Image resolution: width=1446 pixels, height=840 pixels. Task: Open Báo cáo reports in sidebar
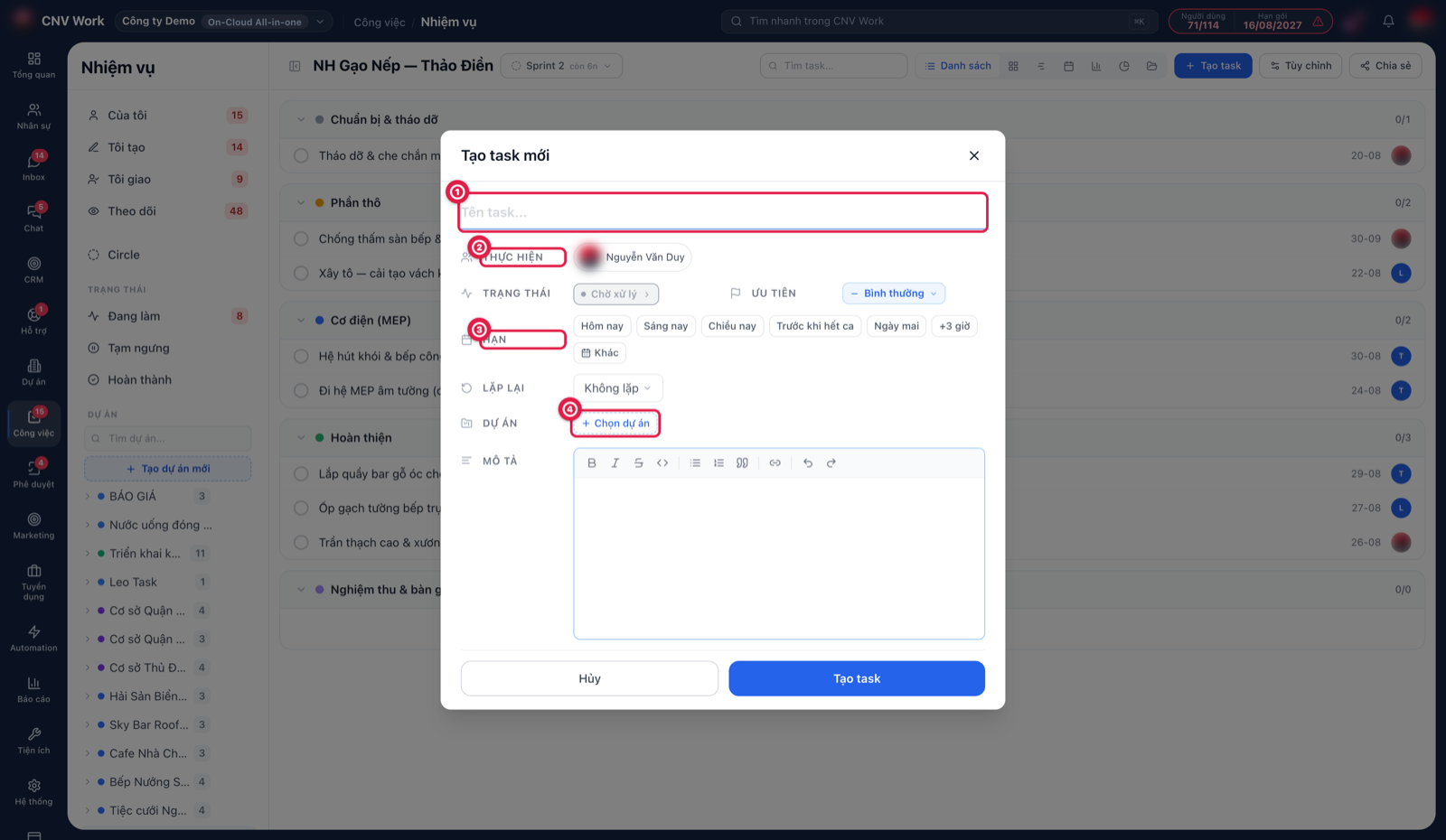(x=34, y=689)
